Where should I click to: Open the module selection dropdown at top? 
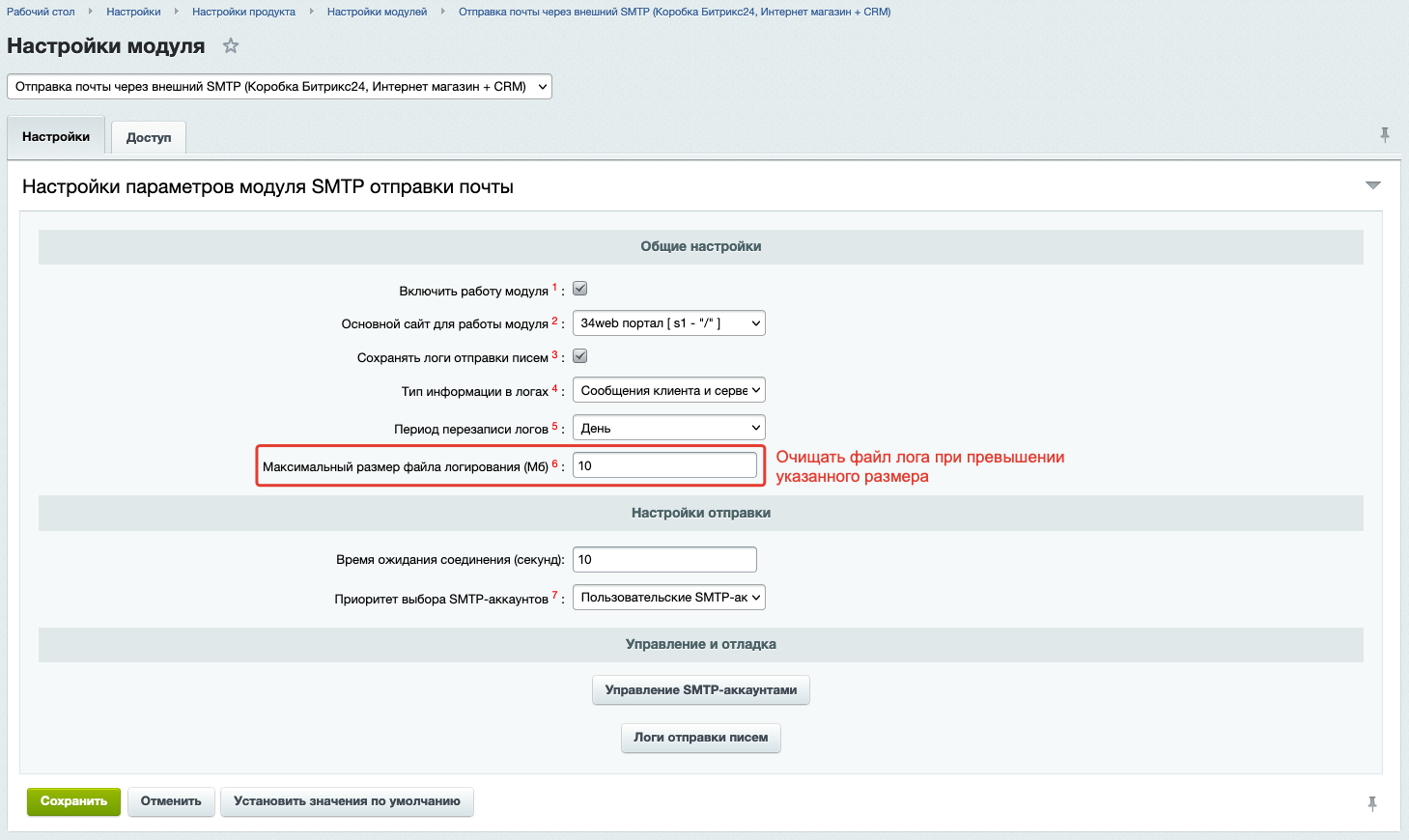pos(280,86)
